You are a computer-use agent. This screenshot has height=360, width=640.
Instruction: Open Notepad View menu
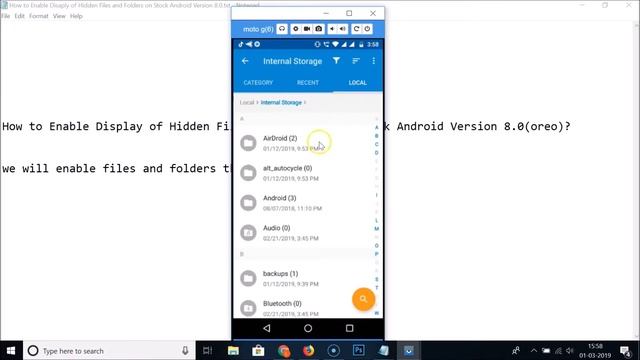click(59, 16)
